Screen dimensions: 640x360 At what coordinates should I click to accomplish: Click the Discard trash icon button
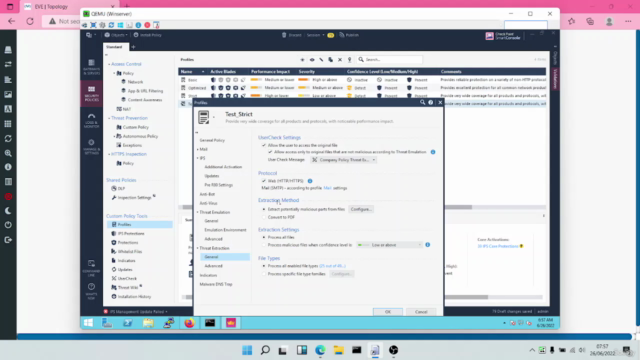(x=291, y=35)
